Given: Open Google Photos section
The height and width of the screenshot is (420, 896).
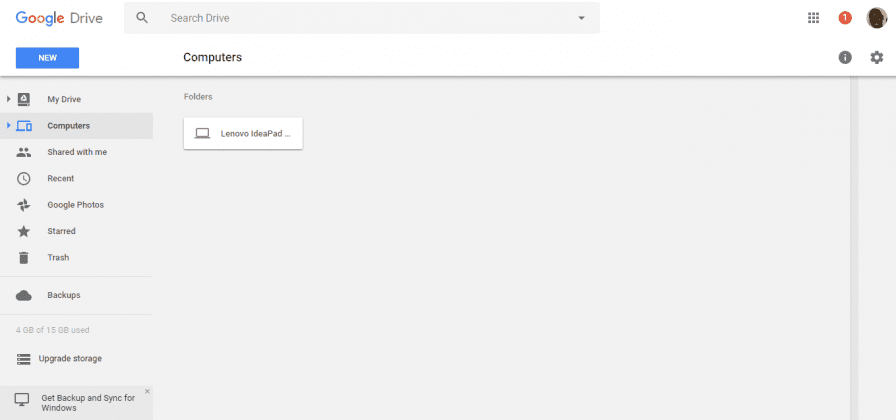Looking at the screenshot, I should point(77,205).
